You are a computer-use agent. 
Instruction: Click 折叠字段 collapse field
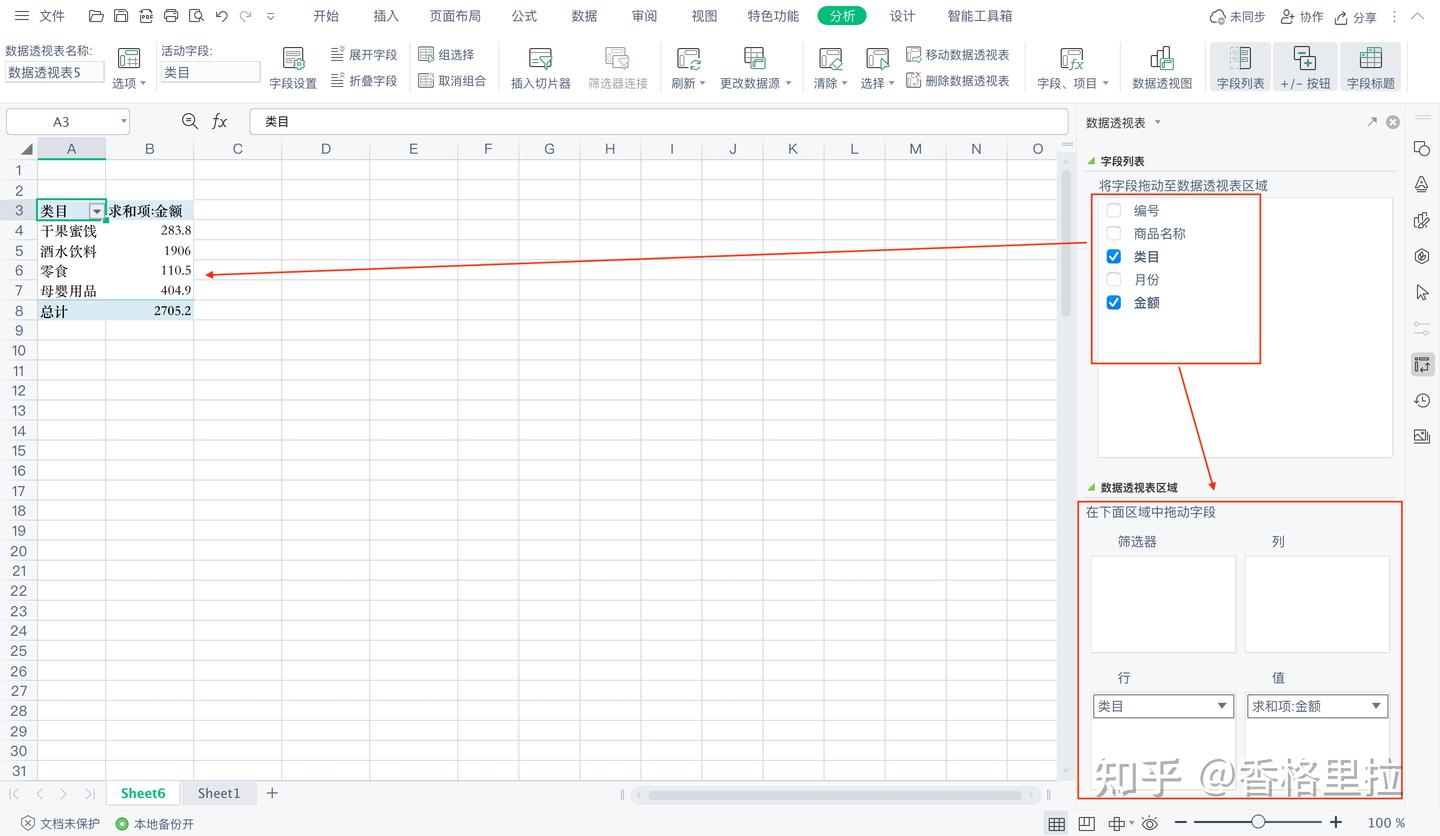click(x=364, y=81)
